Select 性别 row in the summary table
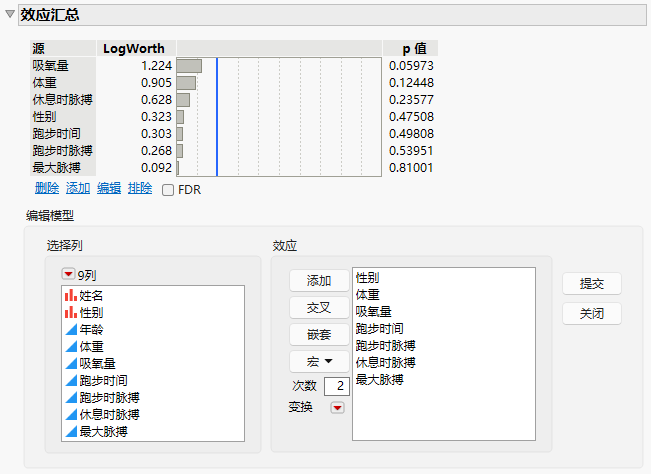Viewport: 651px width, 474px height. 44,117
